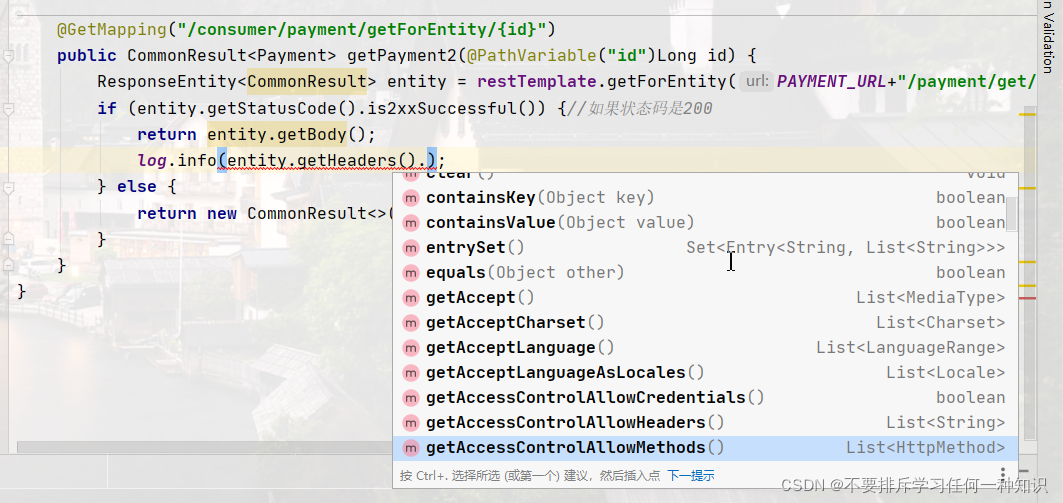Screen dimensions: 1063x503
Task: Click List<HttpMethod> return type label
Action: [x=925, y=448]
